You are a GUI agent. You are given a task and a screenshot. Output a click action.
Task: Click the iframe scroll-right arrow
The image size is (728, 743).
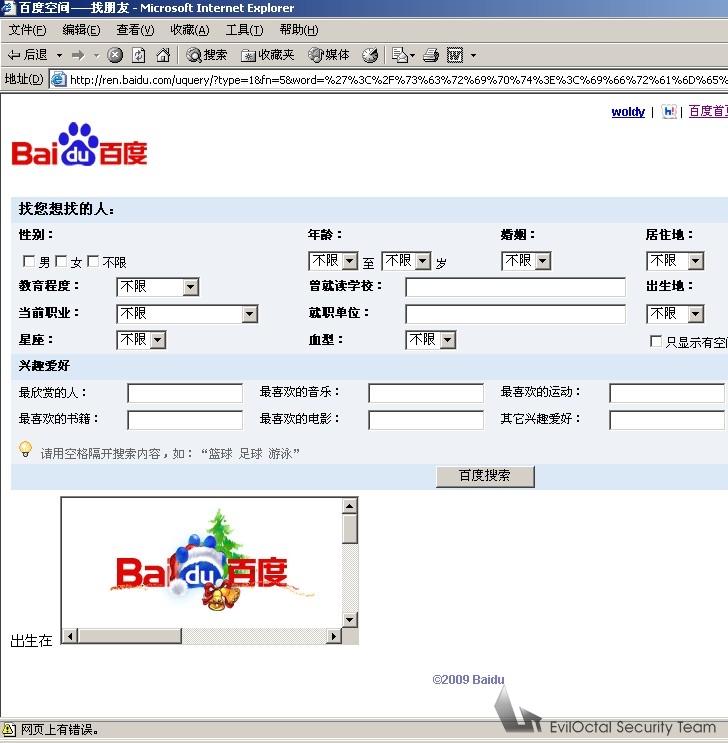[x=334, y=636]
